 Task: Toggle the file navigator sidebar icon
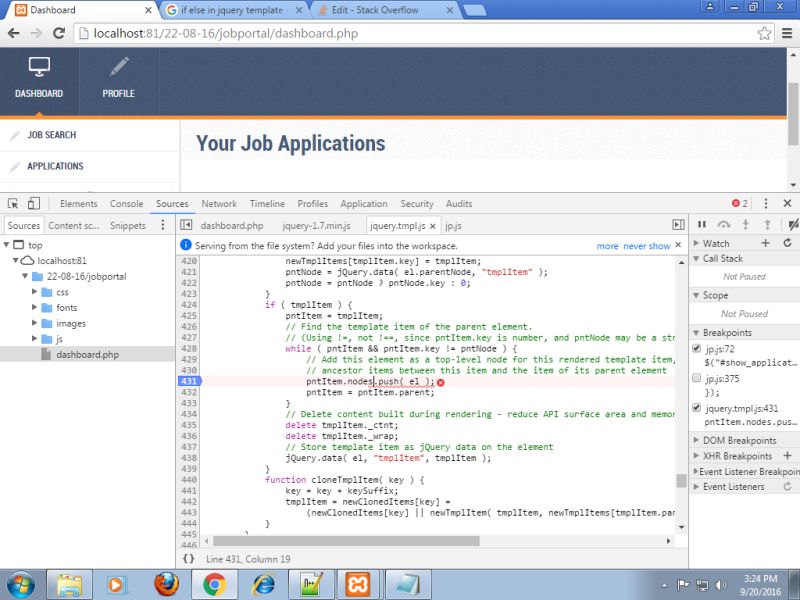[x=186, y=225]
